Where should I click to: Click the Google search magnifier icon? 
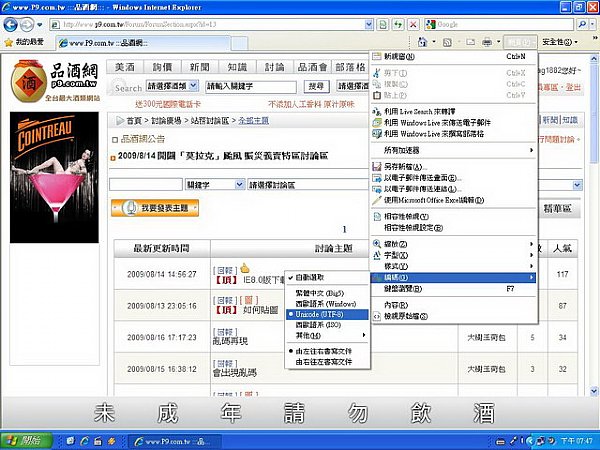[582, 24]
